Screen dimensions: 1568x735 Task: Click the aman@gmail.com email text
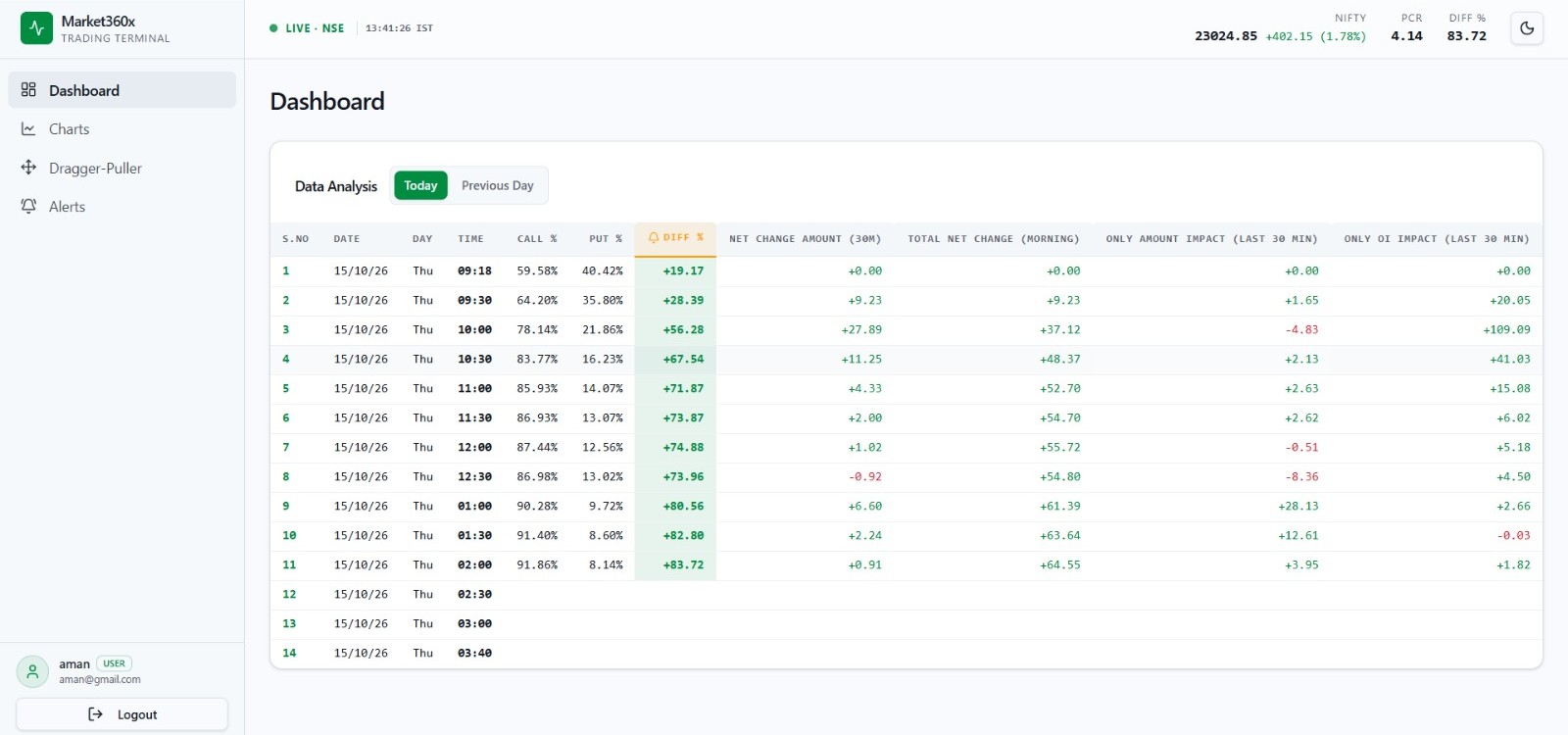tap(100, 680)
